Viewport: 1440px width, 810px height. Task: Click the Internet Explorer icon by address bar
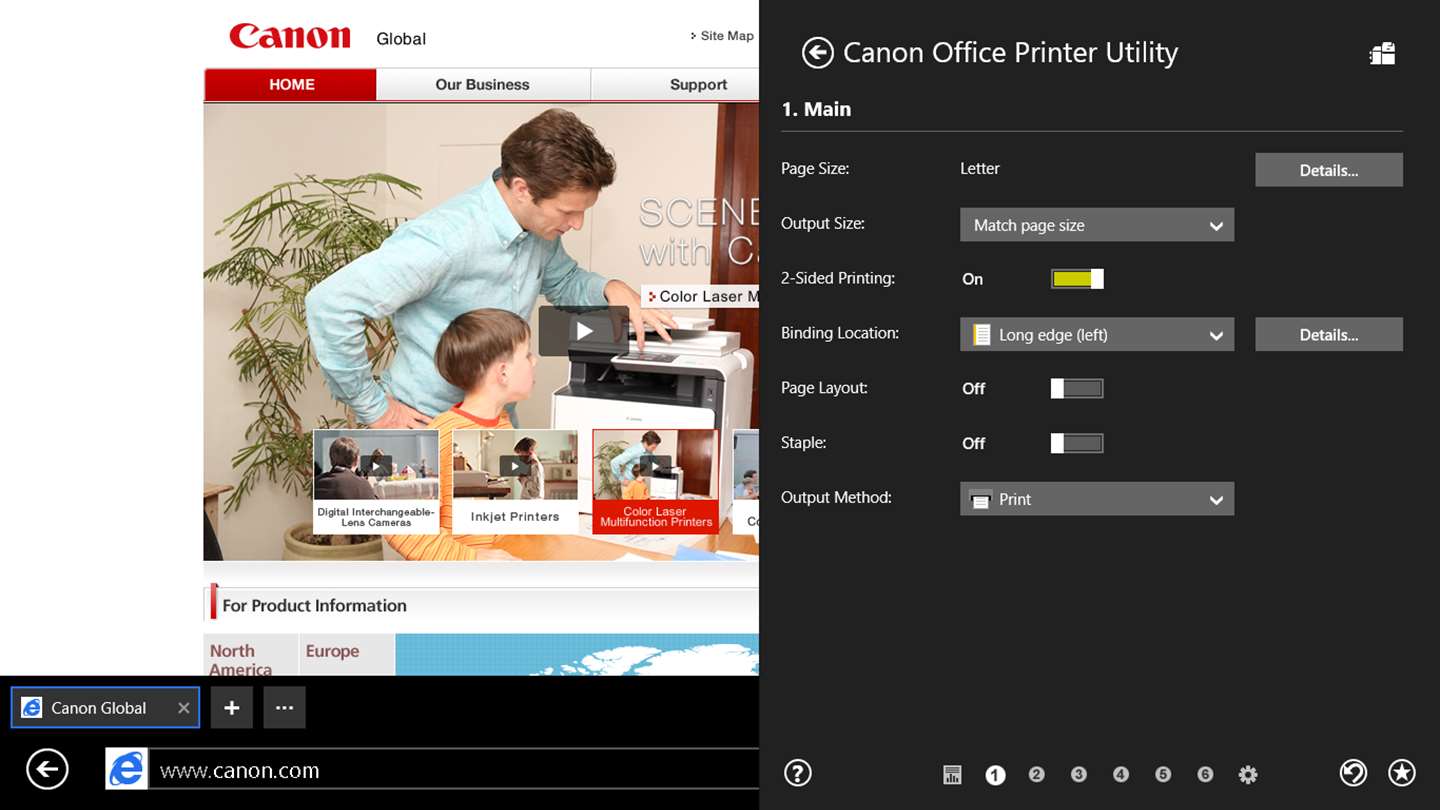pyautogui.click(x=127, y=770)
